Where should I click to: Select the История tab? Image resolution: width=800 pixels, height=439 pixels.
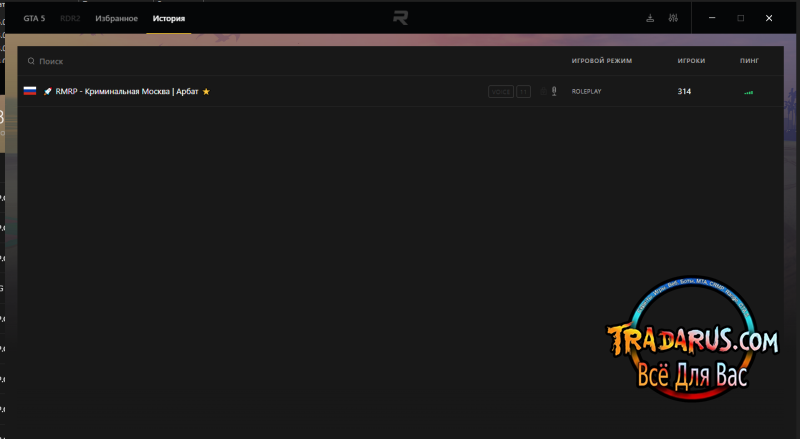(x=169, y=18)
